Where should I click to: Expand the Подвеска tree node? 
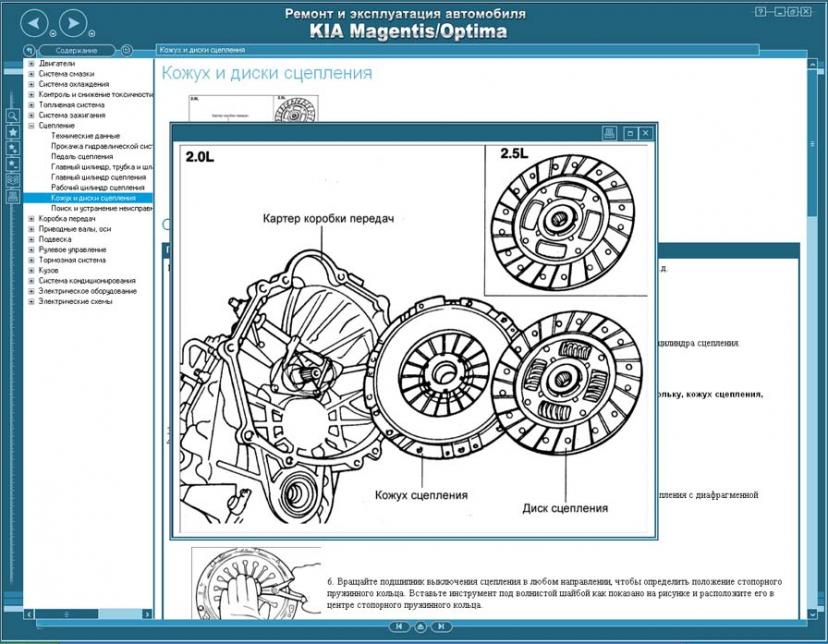pyautogui.click(x=31, y=239)
